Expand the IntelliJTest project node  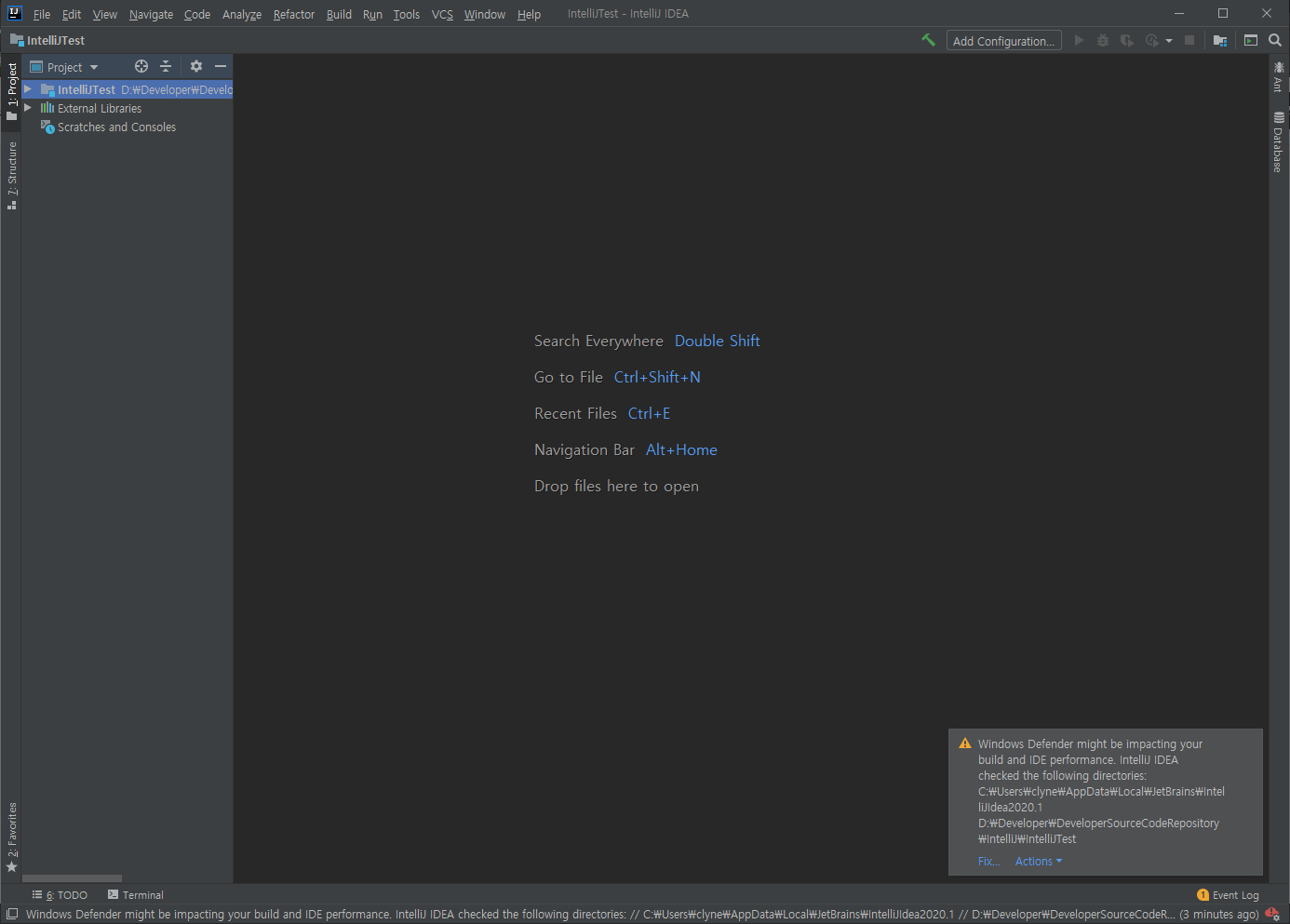tap(28, 89)
